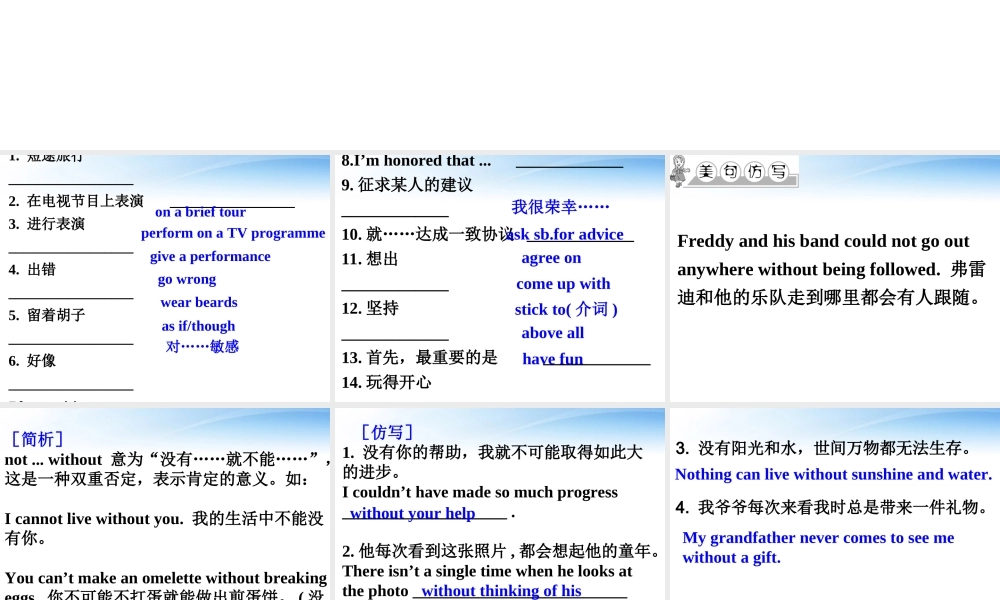The height and width of the screenshot is (600, 1000).
Task: Click the blue phrase 'go wrong'
Action: [x=187, y=279]
